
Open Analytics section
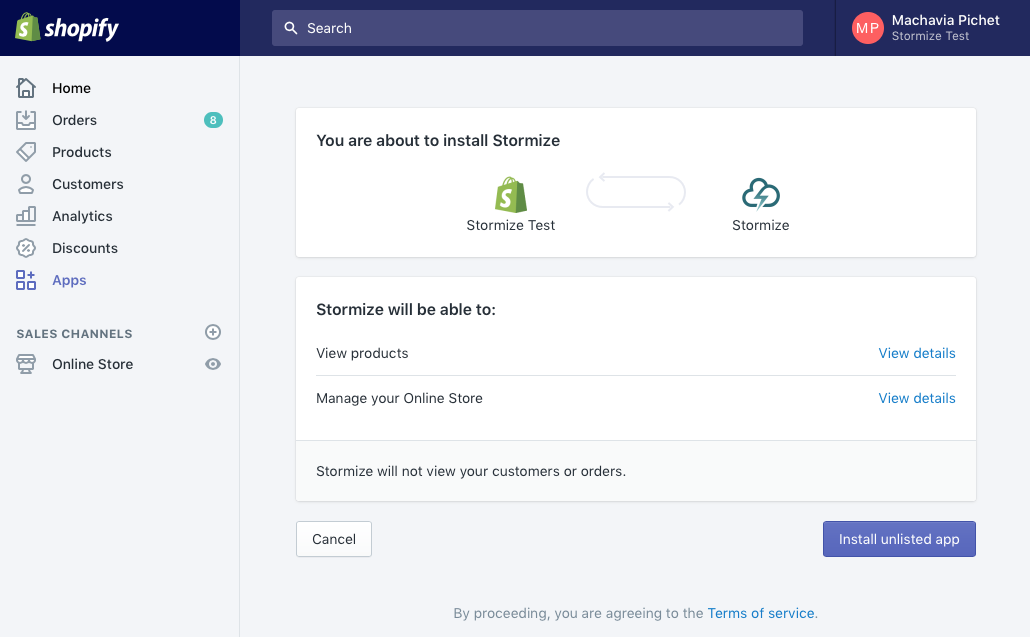tap(82, 216)
